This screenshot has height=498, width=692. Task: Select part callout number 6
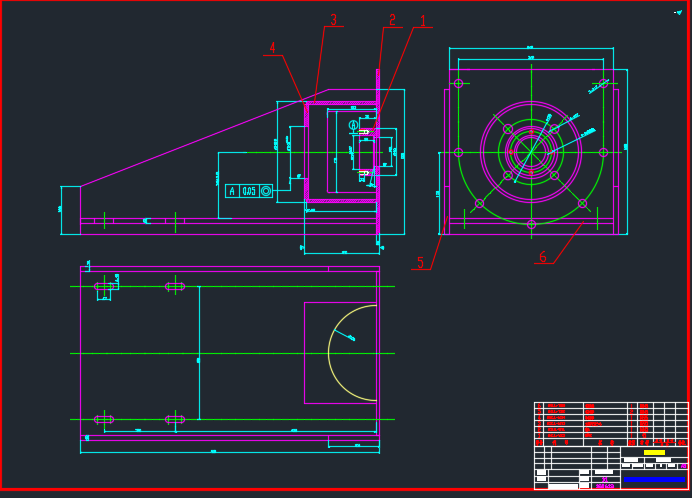(543, 257)
